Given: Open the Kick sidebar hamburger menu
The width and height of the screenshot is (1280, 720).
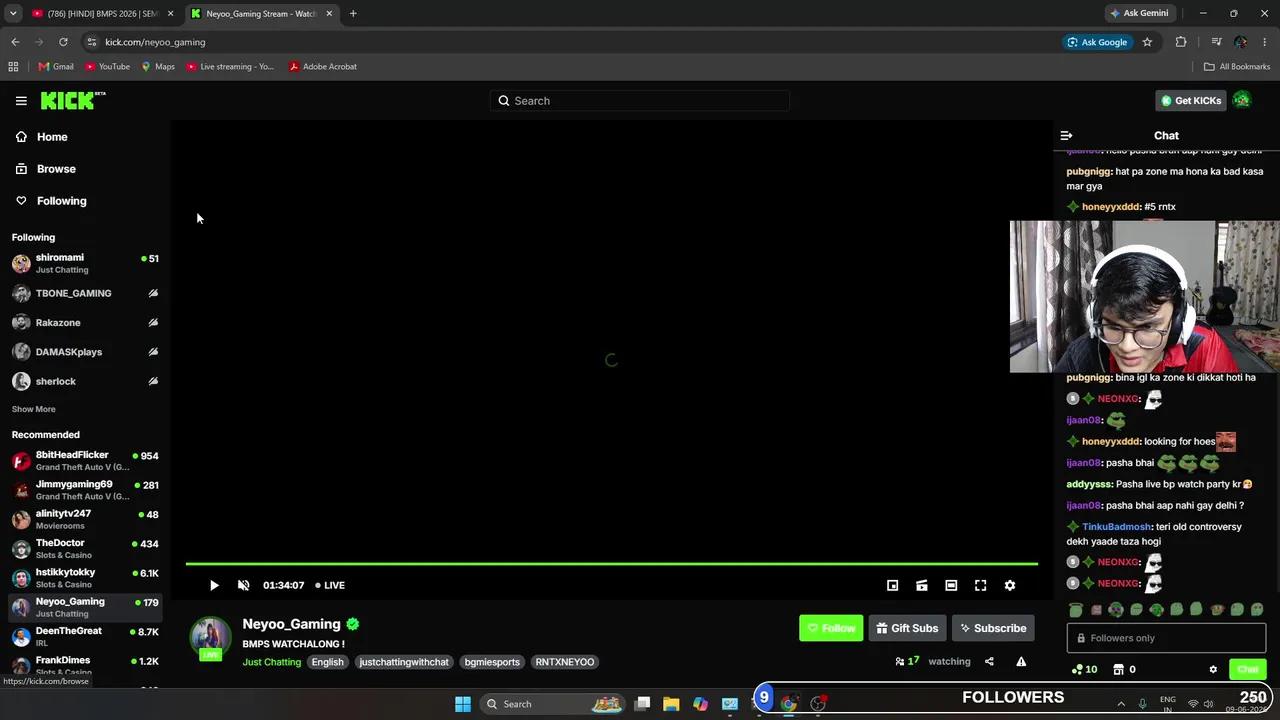Looking at the screenshot, I should pyautogui.click(x=21, y=101).
